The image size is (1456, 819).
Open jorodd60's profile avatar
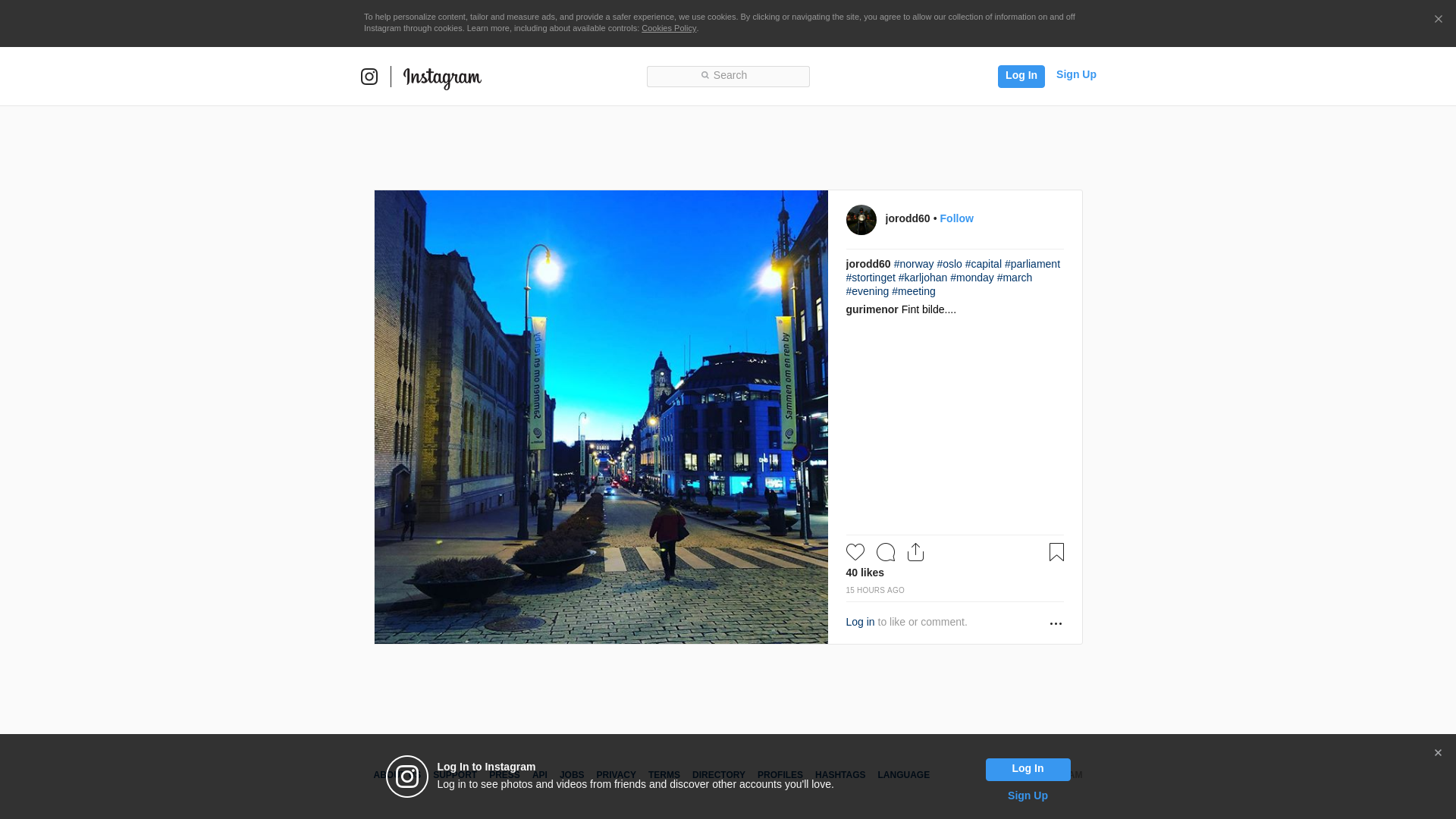point(861,220)
